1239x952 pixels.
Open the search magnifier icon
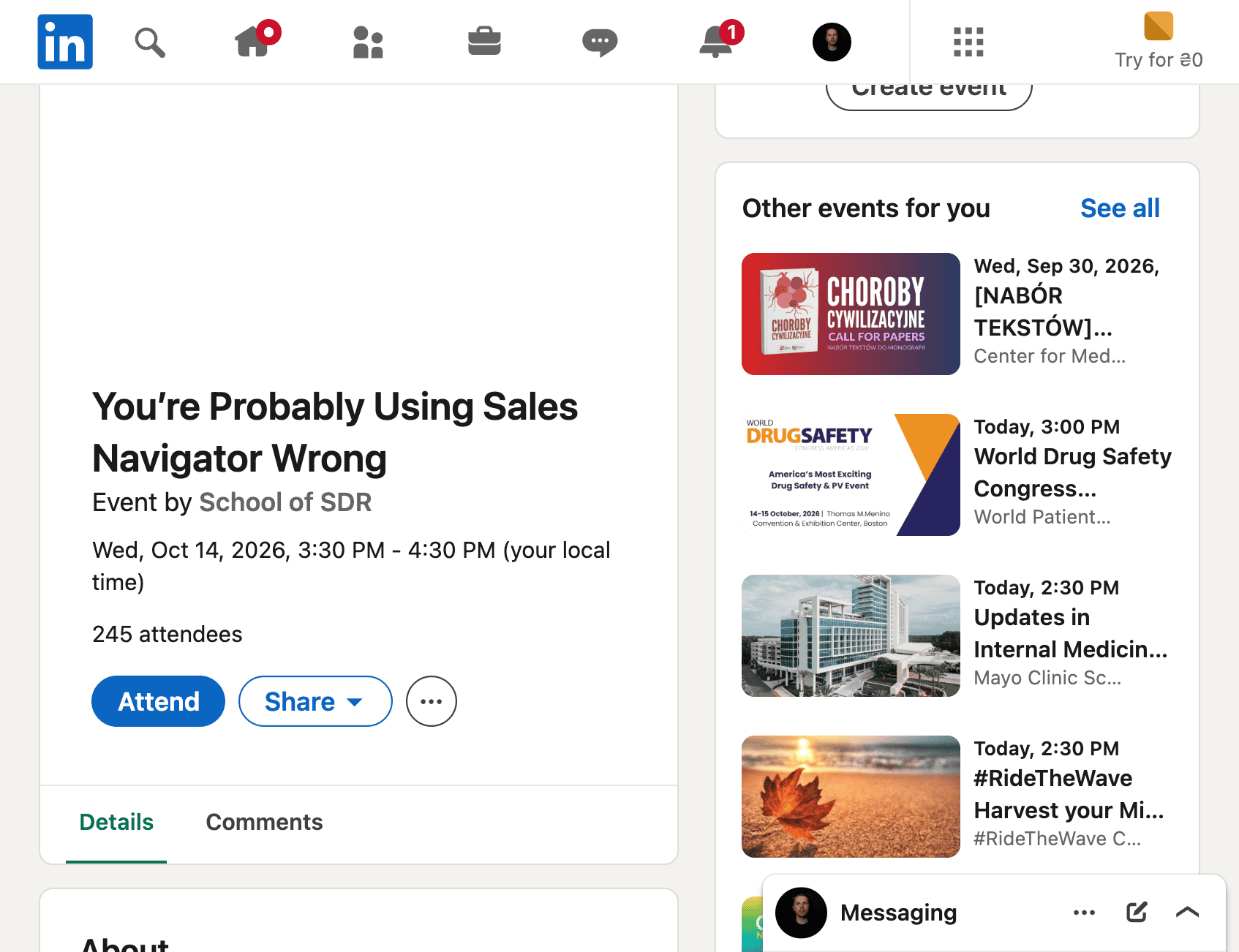coord(150,42)
